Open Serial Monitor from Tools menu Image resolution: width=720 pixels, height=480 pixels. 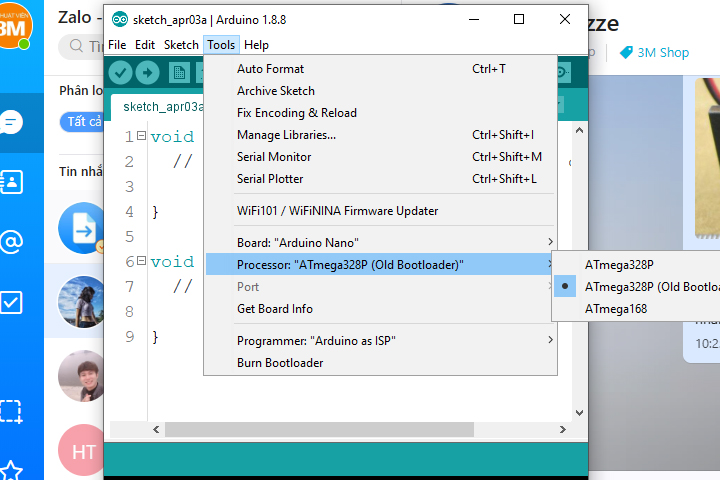pyautogui.click(x=380, y=157)
